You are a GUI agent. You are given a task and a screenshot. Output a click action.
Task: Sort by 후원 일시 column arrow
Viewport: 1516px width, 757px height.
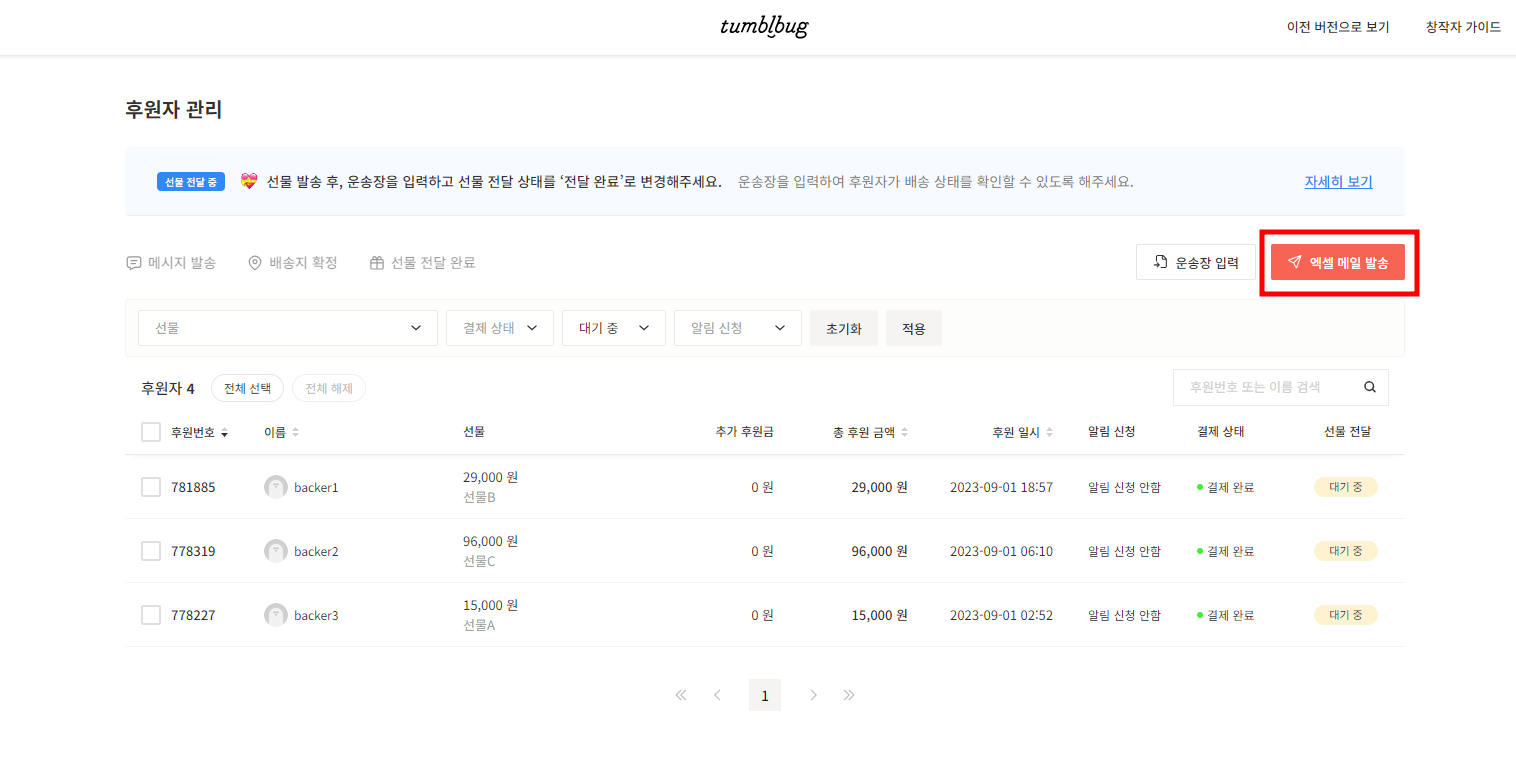tap(1049, 433)
